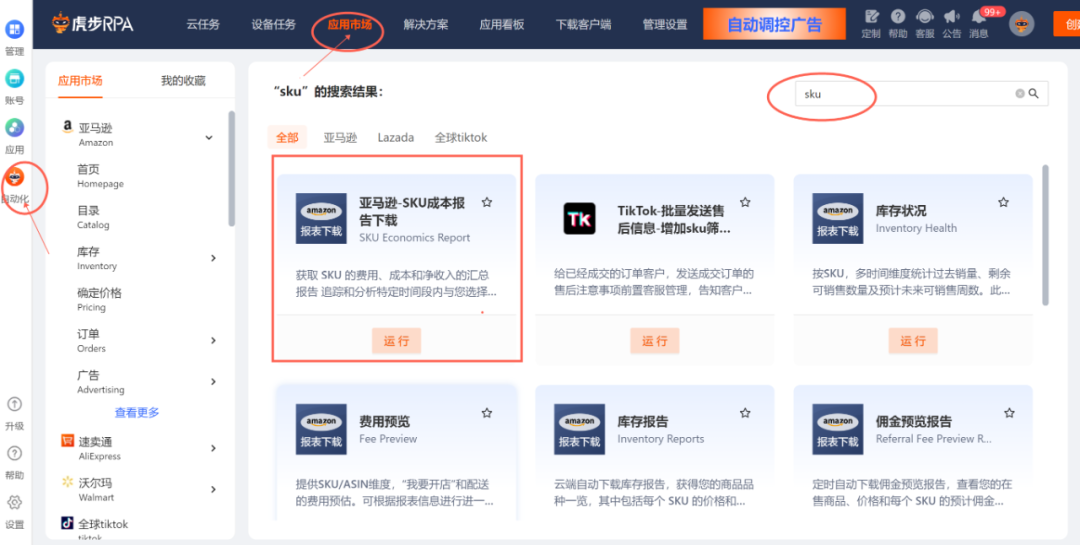Click the left category panel scrollbar
Image resolution: width=1080 pixels, height=545 pixels.
[231, 169]
